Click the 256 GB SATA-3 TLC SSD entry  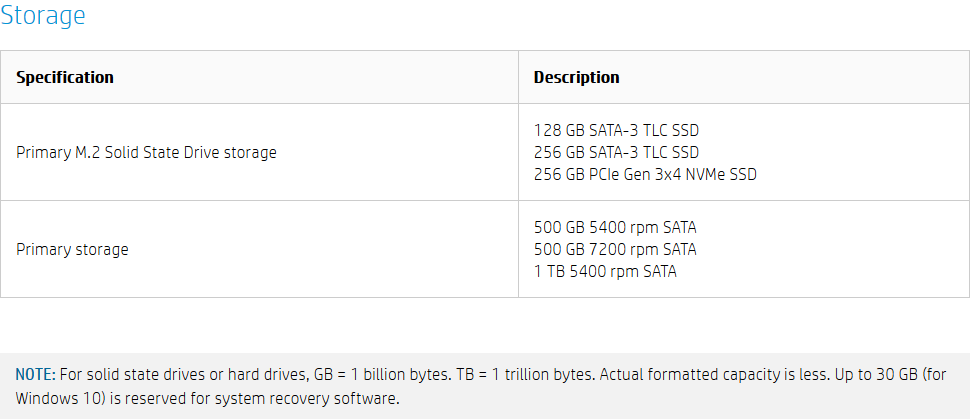(x=616, y=152)
